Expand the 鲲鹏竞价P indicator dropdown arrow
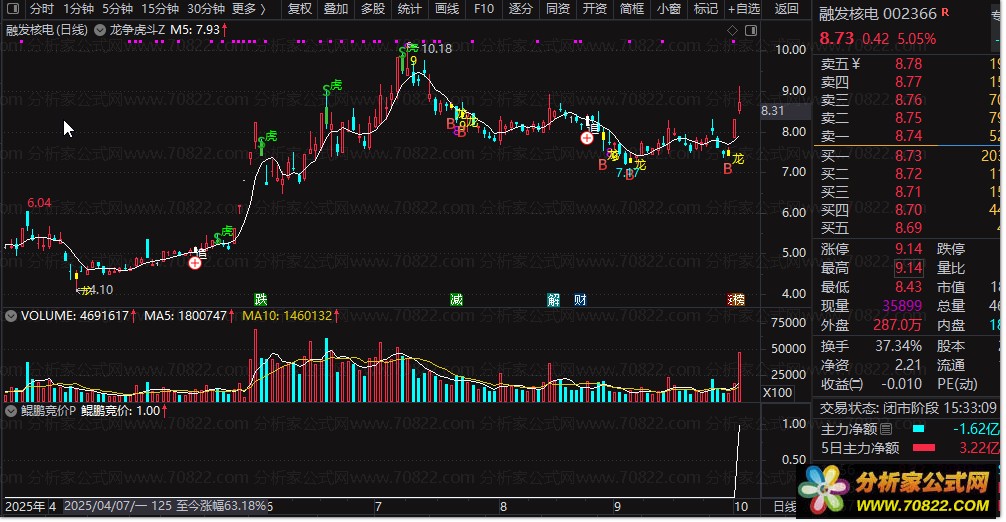This screenshot has height=522, width=1006. [x=11, y=410]
